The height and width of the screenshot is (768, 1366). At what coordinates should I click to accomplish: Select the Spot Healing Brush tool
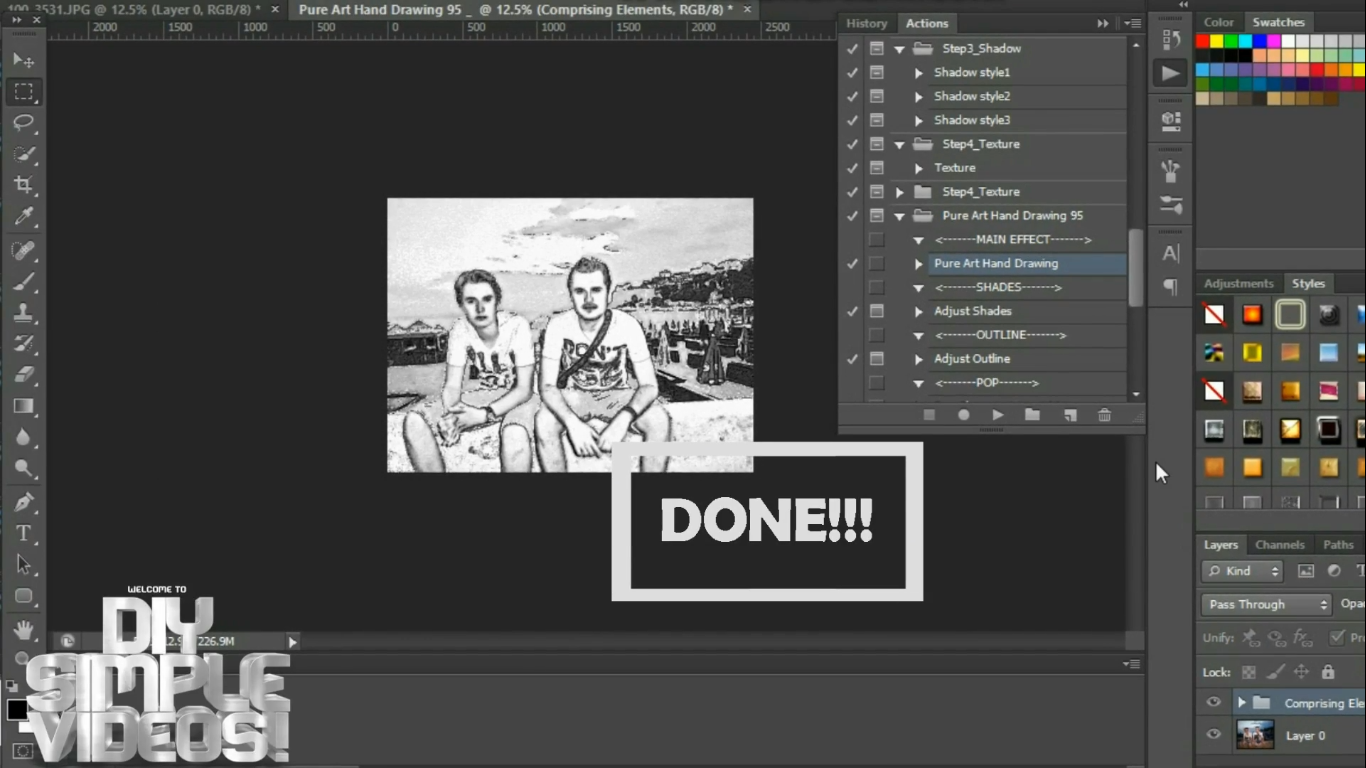23,250
